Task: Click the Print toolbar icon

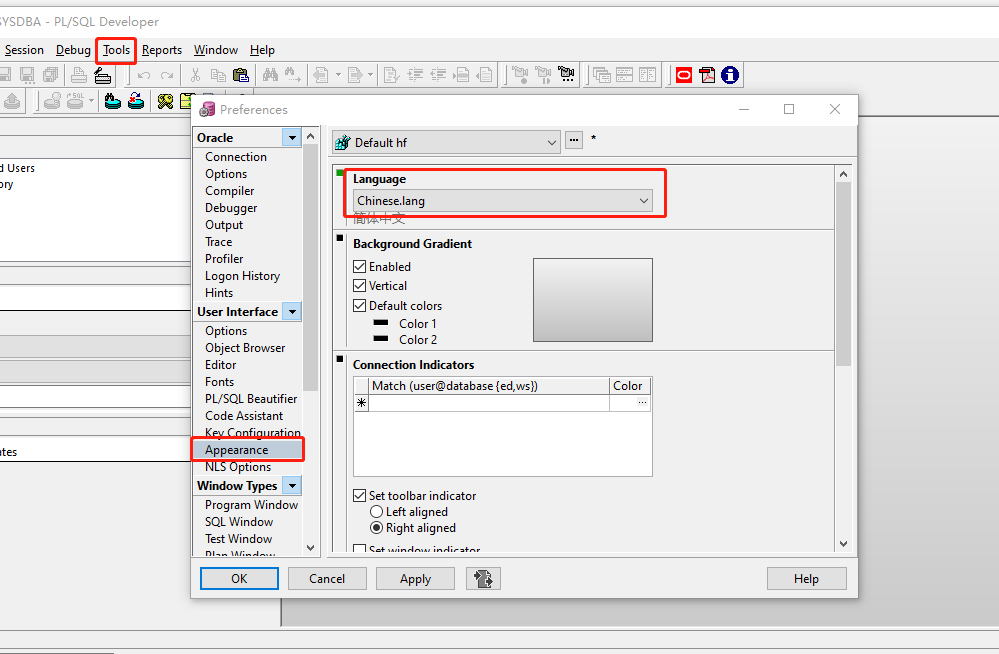Action: coord(78,74)
